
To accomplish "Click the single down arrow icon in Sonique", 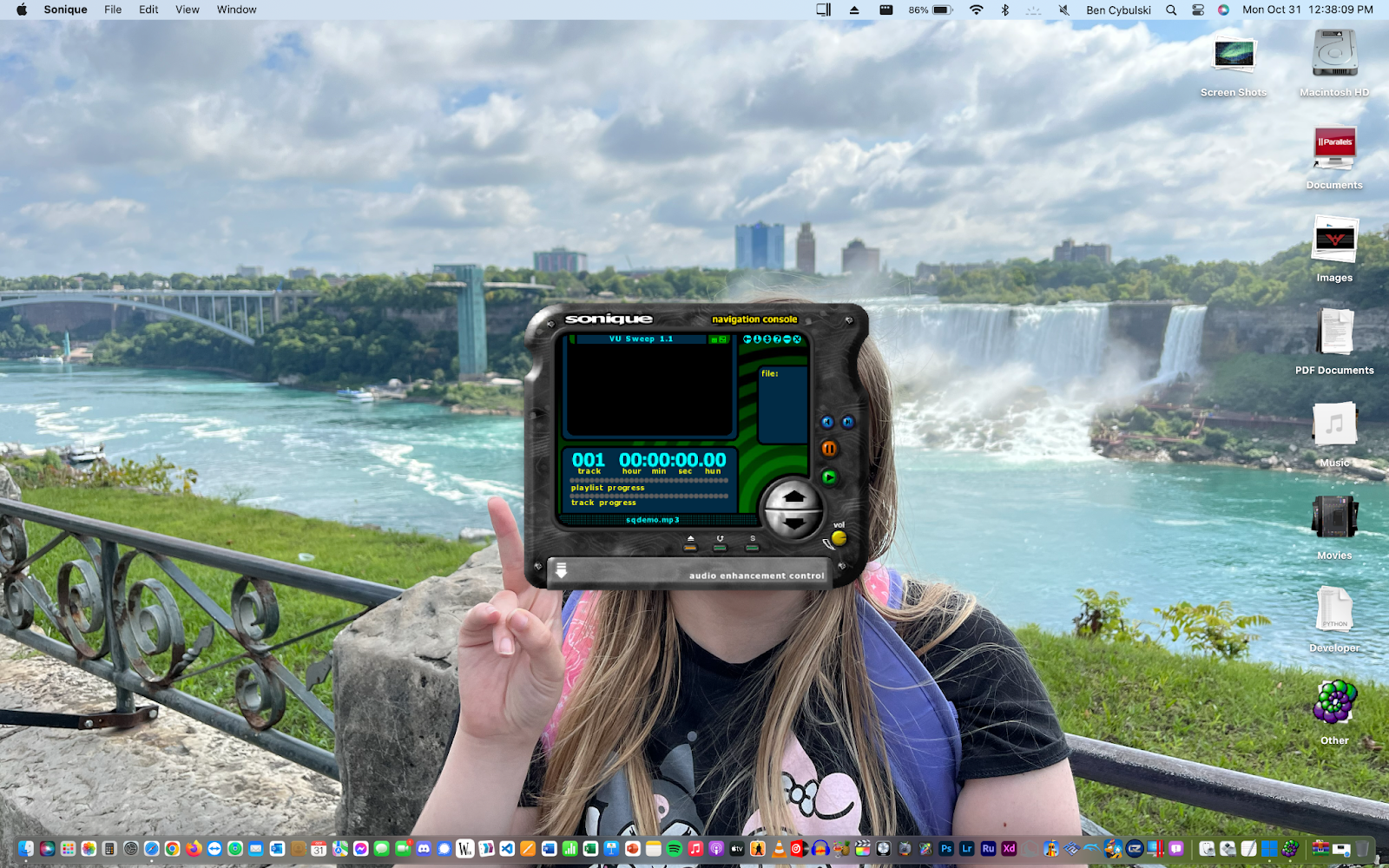I will pyautogui.click(x=757, y=339).
